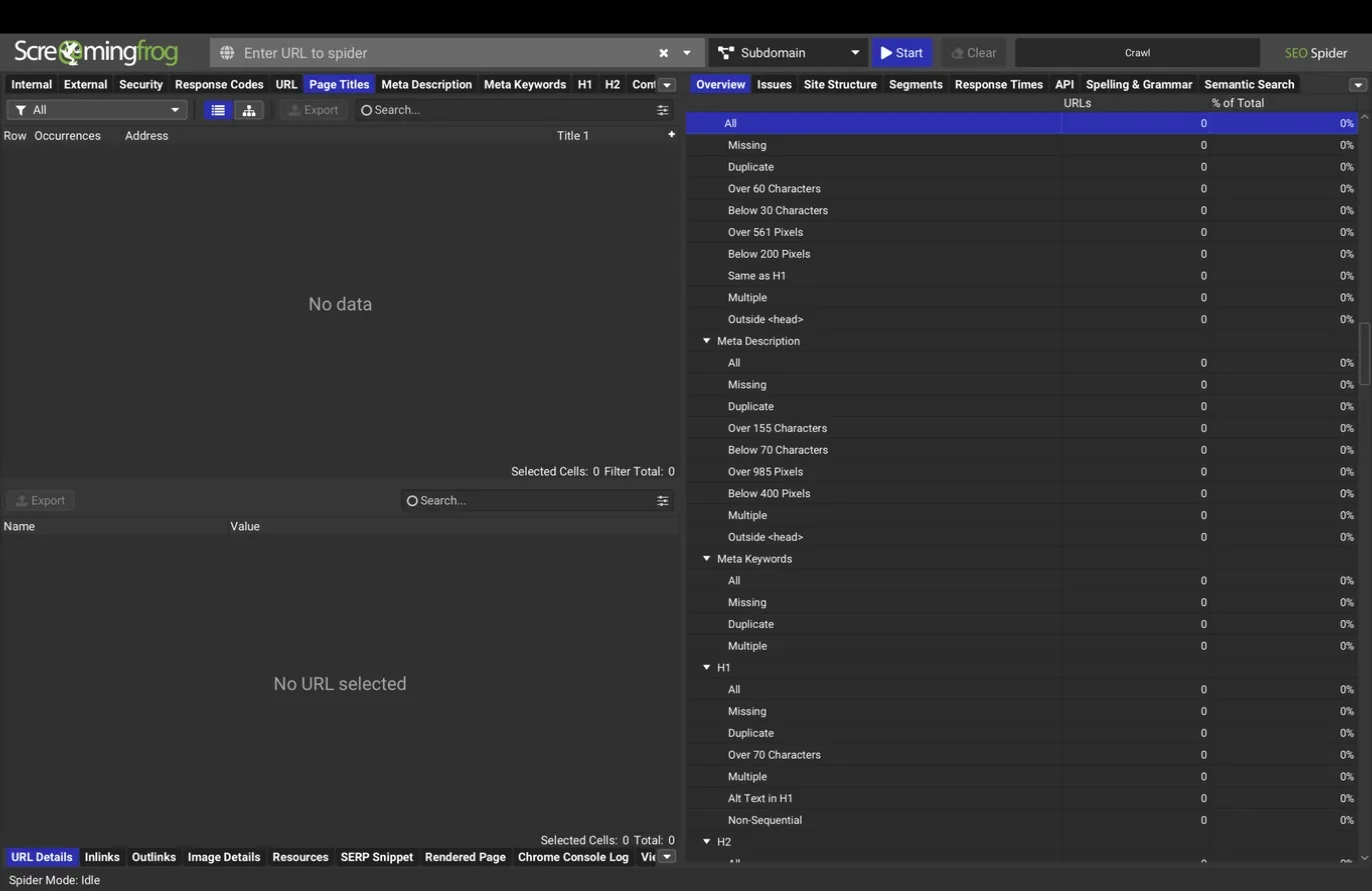This screenshot has width=1372, height=891.
Task: Start the crawl with the Start button
Action: pyautogui.click(x=902, y=53)
